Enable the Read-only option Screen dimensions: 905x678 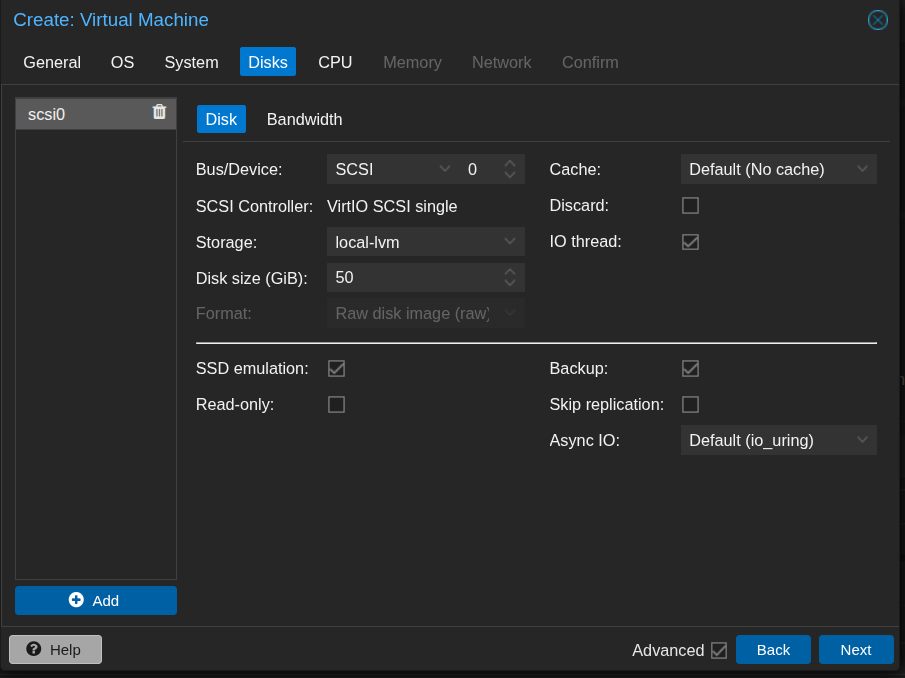pos(336,404)
